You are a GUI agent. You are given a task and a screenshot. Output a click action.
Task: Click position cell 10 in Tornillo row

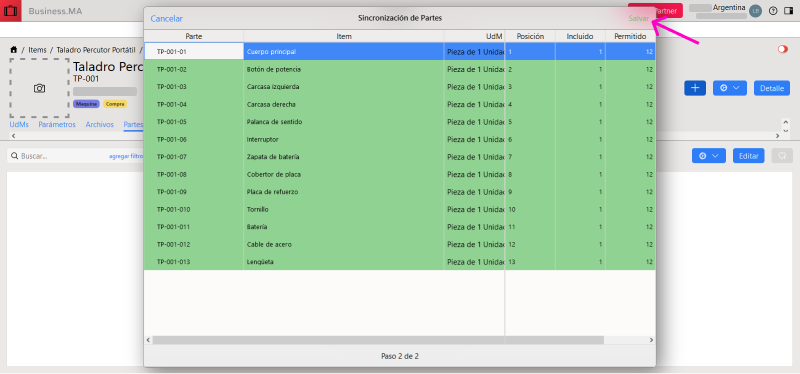coord(530,209)
